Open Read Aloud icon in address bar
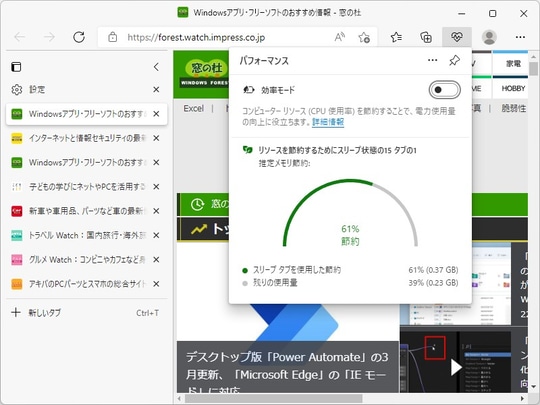The width and height of the screenshot is (540, 405). click(340, 37)
